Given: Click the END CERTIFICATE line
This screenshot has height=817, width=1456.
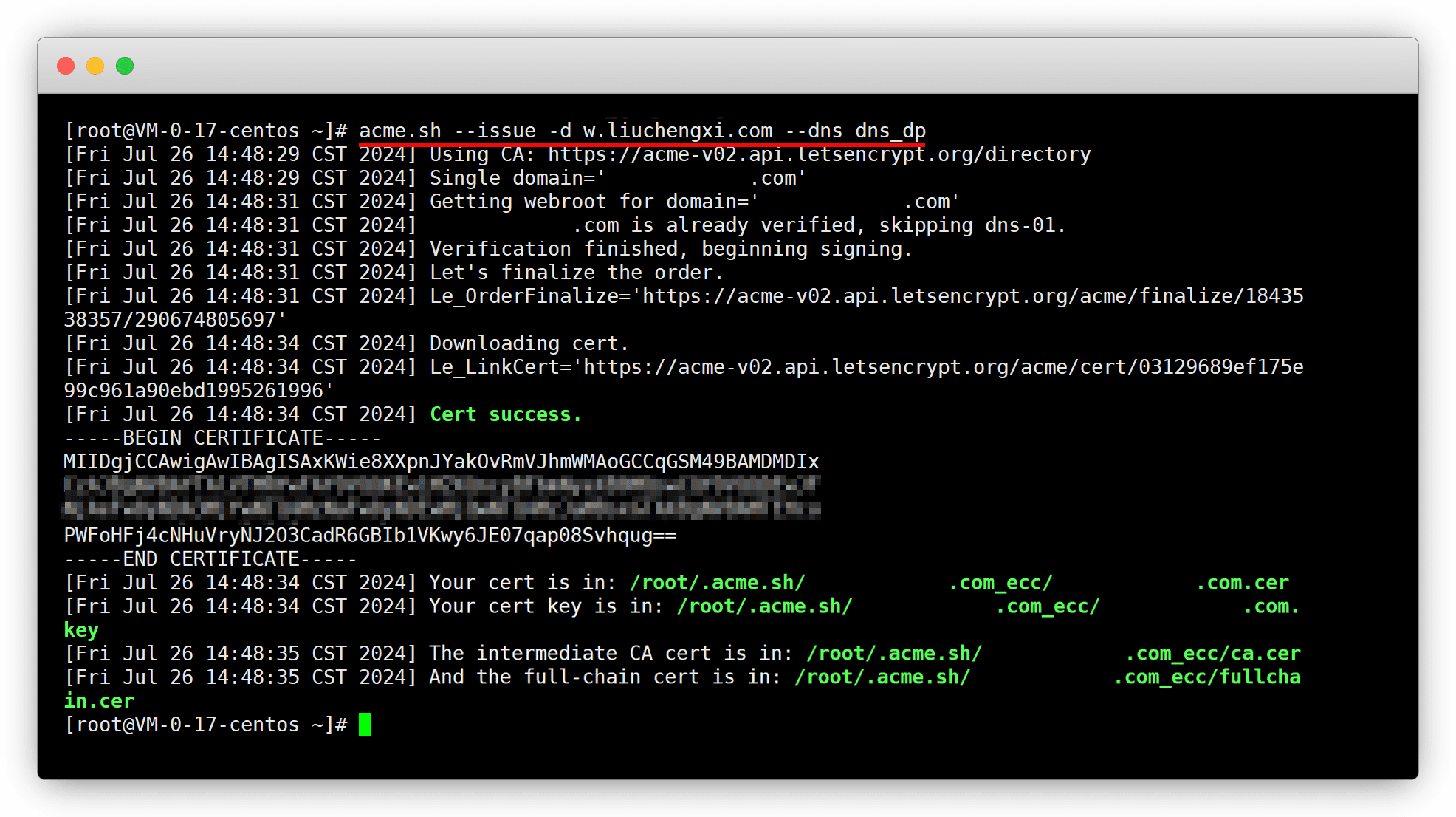Looking at the screenshot, I should tap(210, 559).
